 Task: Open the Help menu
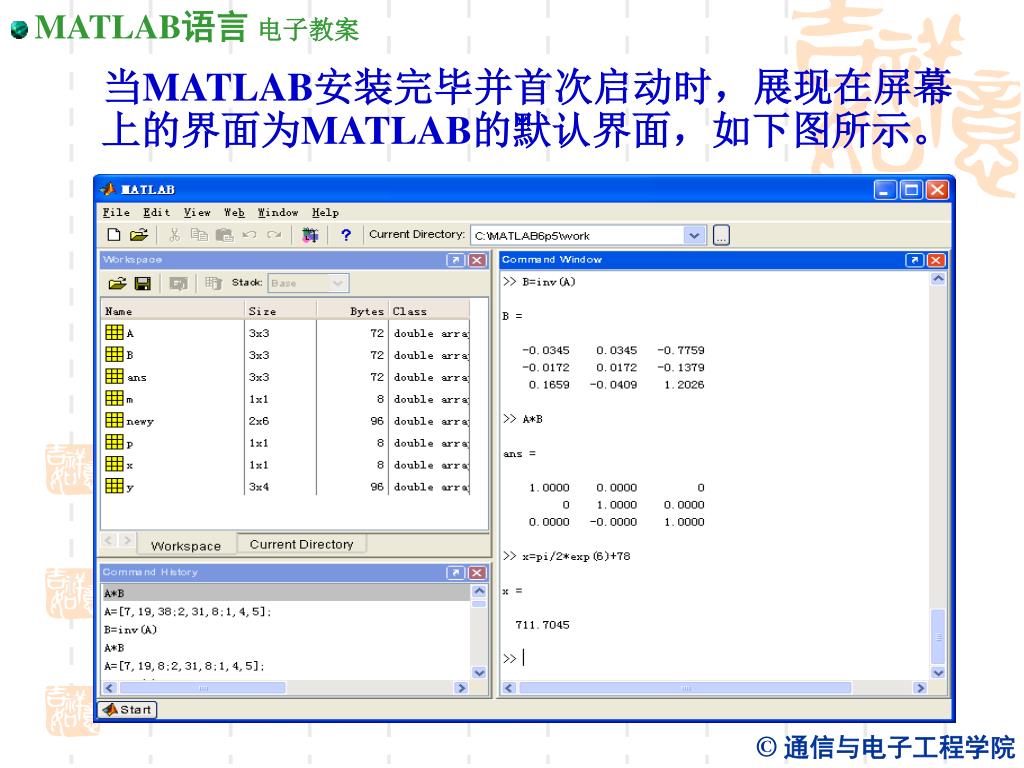pos(325,212)
